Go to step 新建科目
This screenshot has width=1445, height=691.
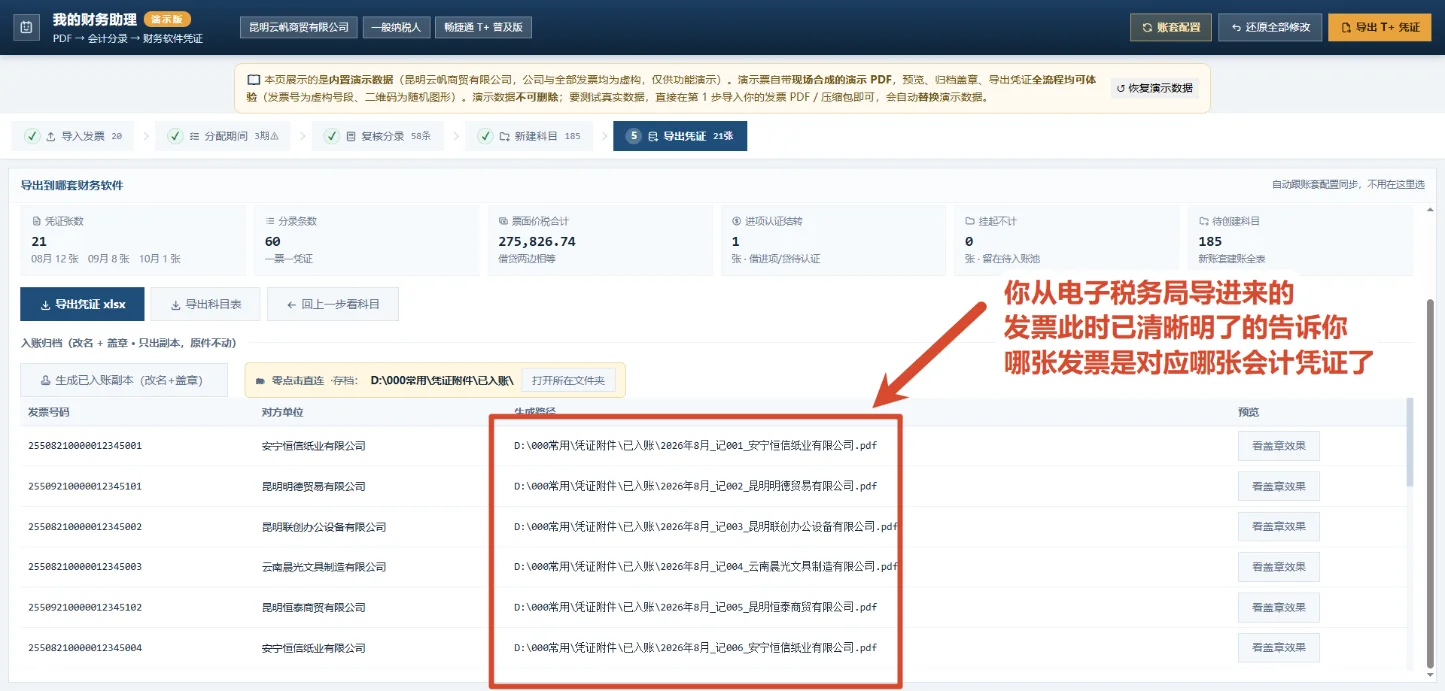coord(529,136)
